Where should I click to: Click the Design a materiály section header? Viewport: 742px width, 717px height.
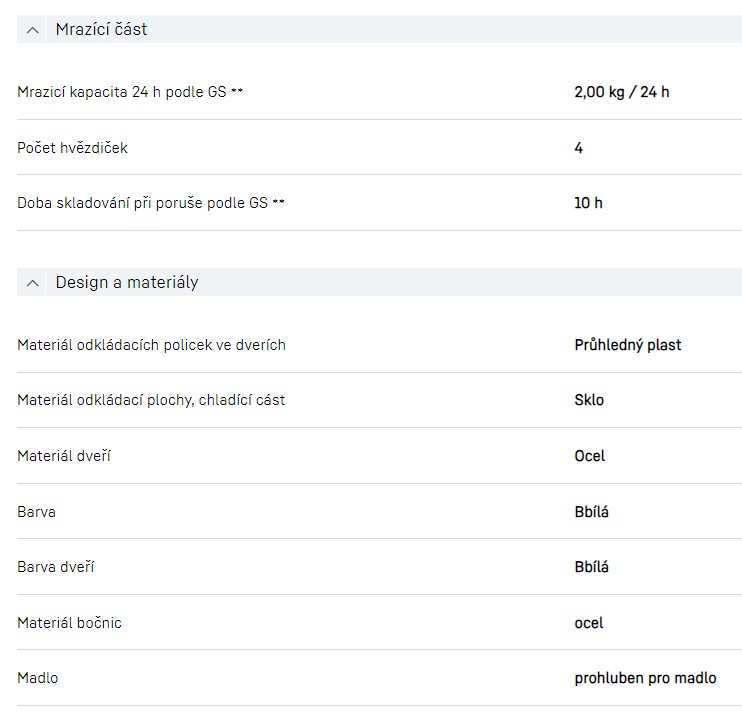pyautogui.click(x=127, y=283)
